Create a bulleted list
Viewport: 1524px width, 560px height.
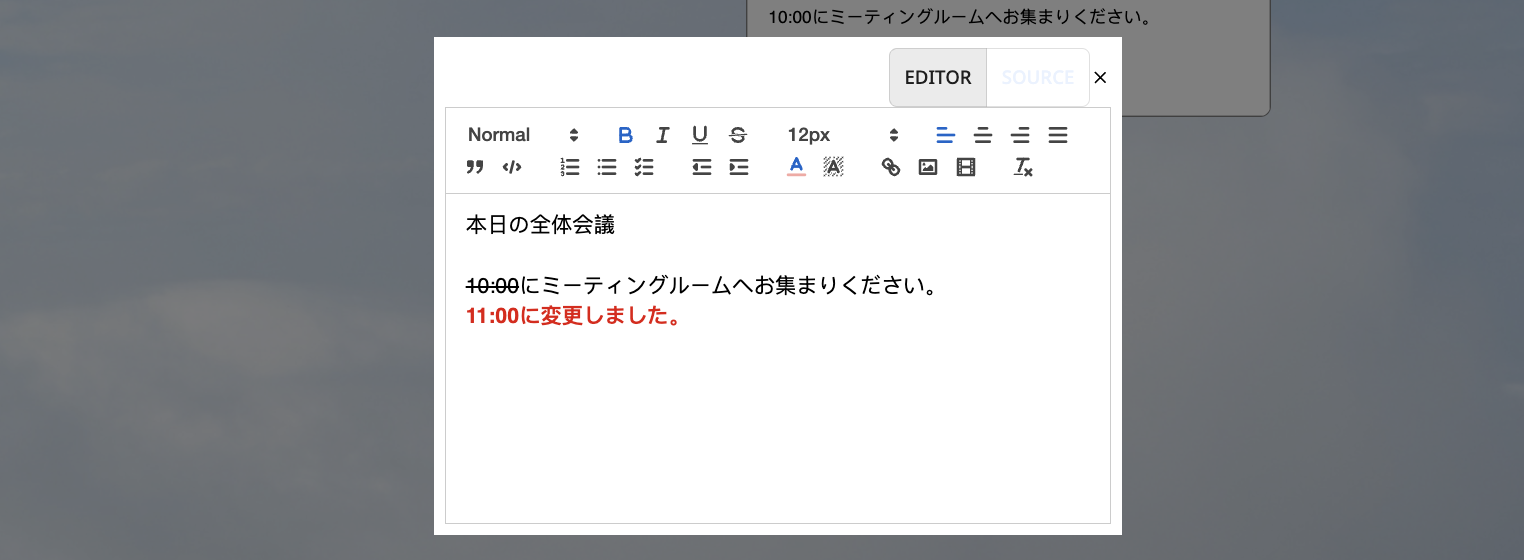607,167
